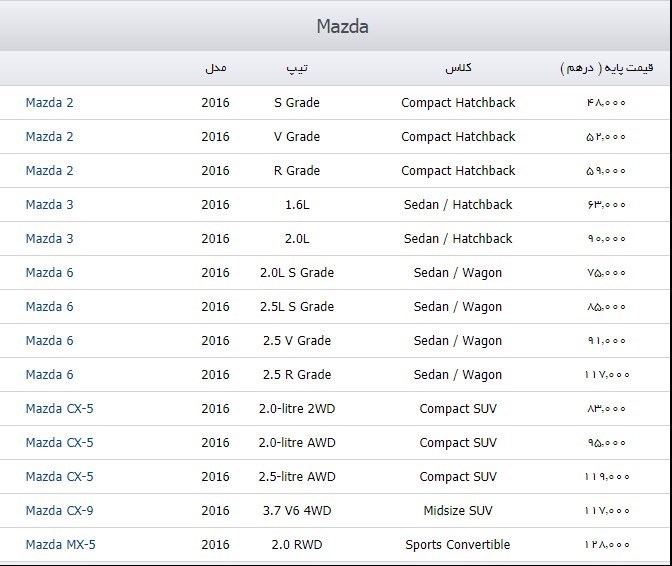
Task: Click the 59,000 price of Mazda 2 R Grade
Action: (x=607, y=171)
